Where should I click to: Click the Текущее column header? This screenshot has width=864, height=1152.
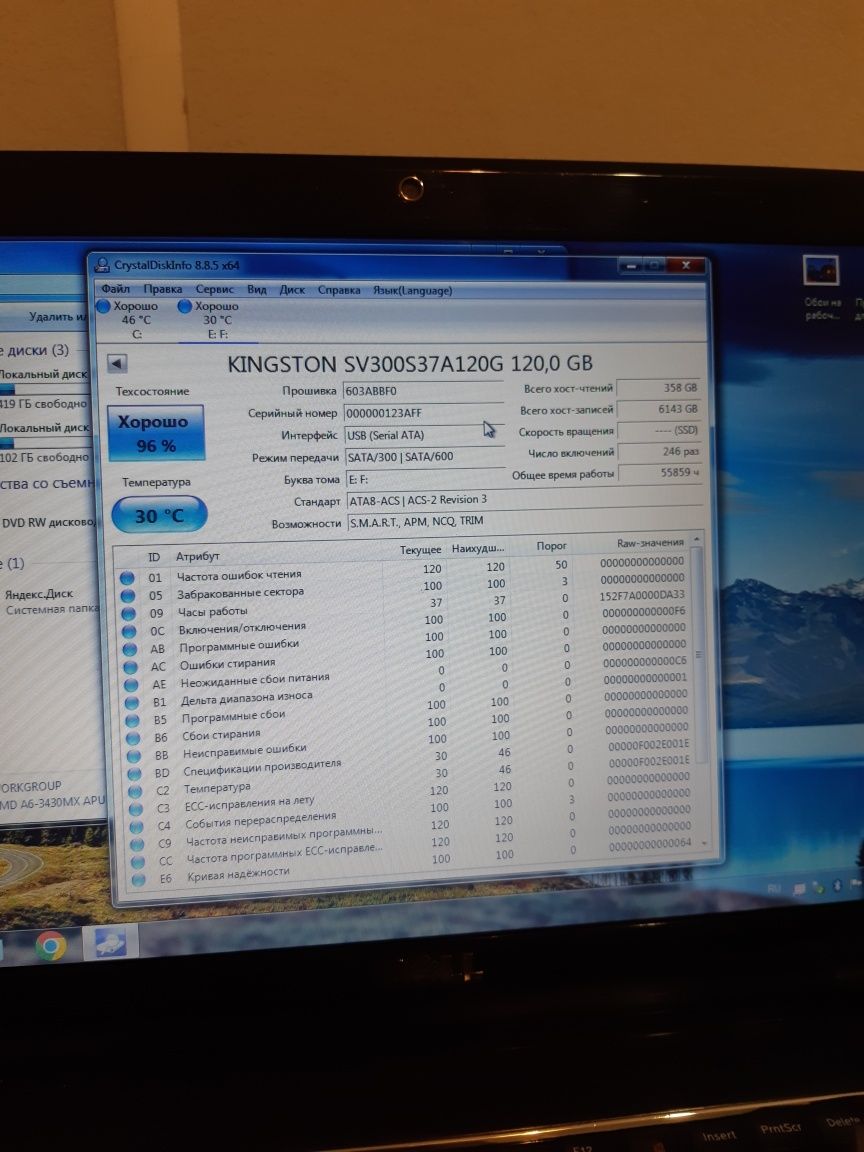420,549
